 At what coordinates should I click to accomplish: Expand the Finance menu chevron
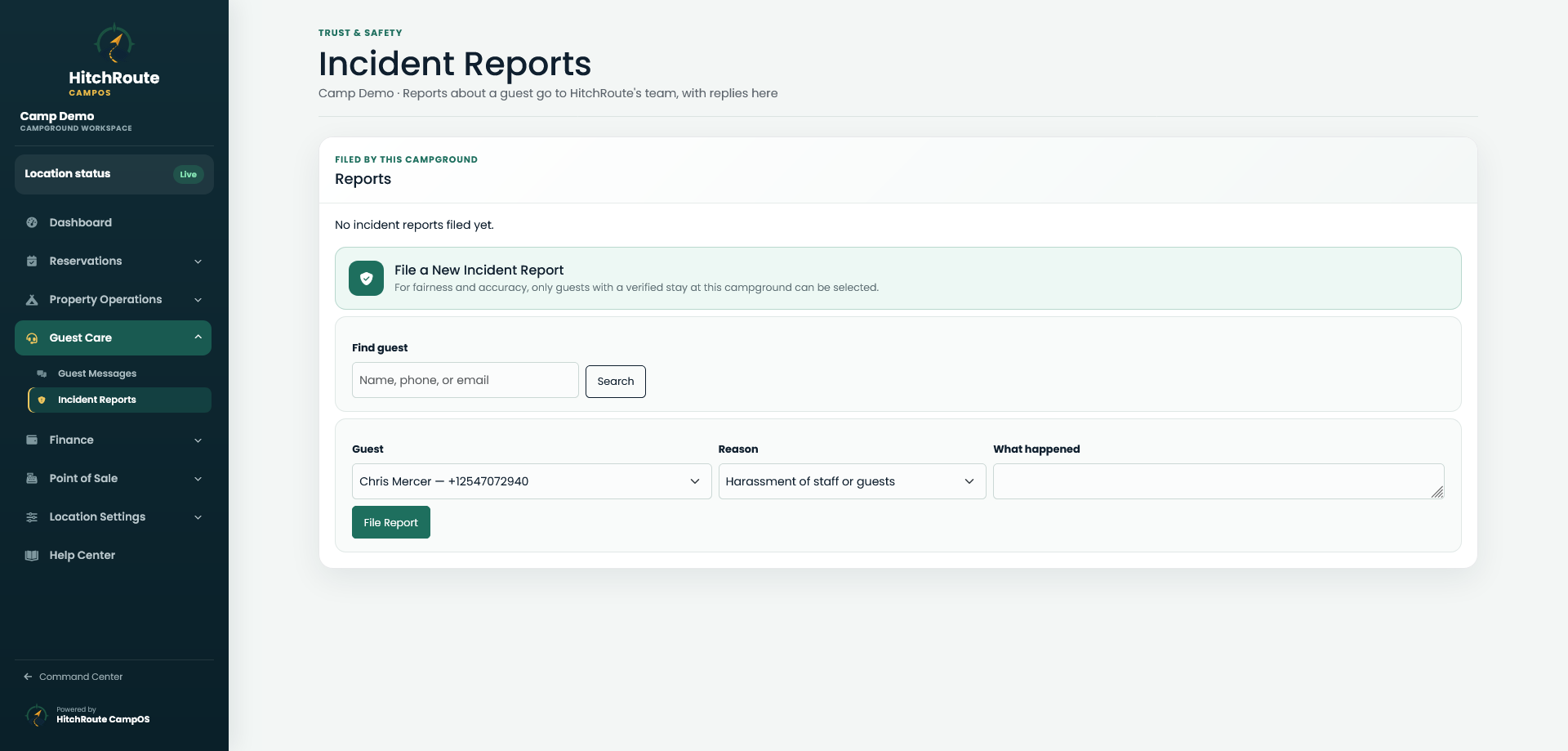pyautogui.click(x=198, y=440)
